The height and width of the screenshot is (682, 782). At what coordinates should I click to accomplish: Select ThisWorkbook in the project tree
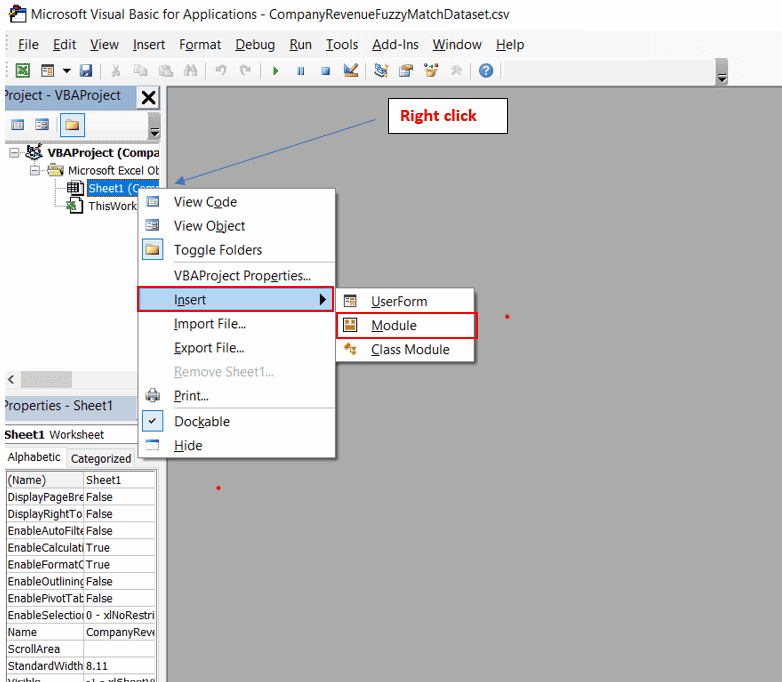(112, 206)
